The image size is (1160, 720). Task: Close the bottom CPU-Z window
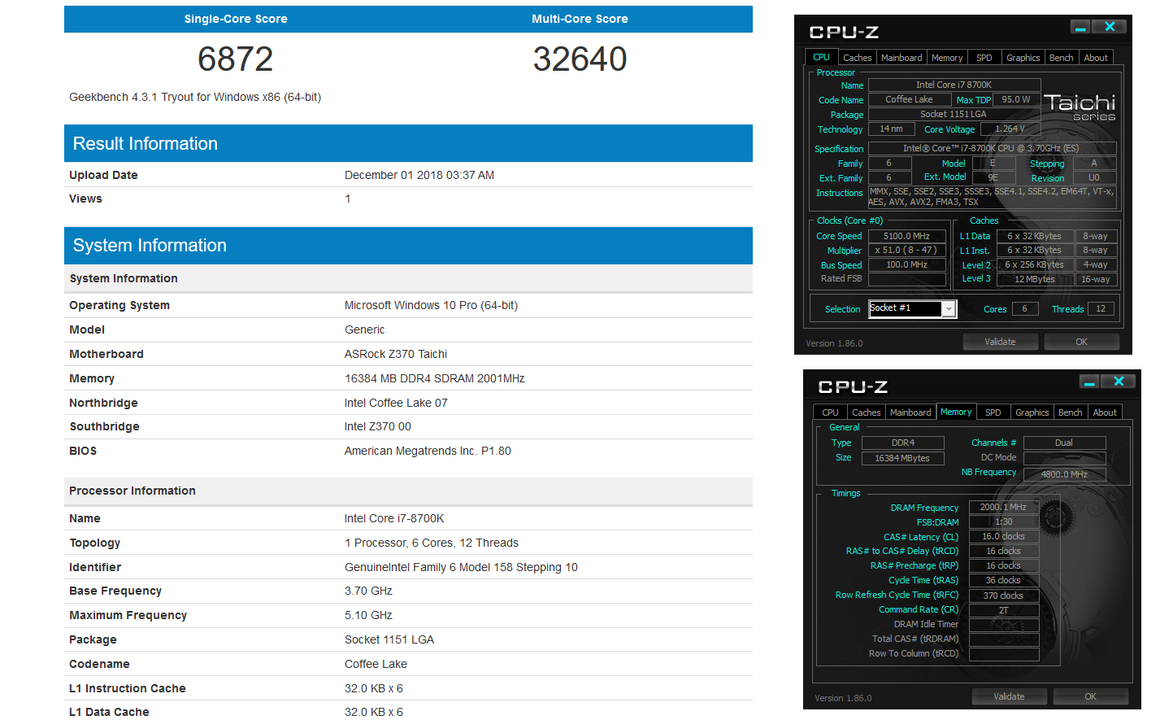[1119, 381]
